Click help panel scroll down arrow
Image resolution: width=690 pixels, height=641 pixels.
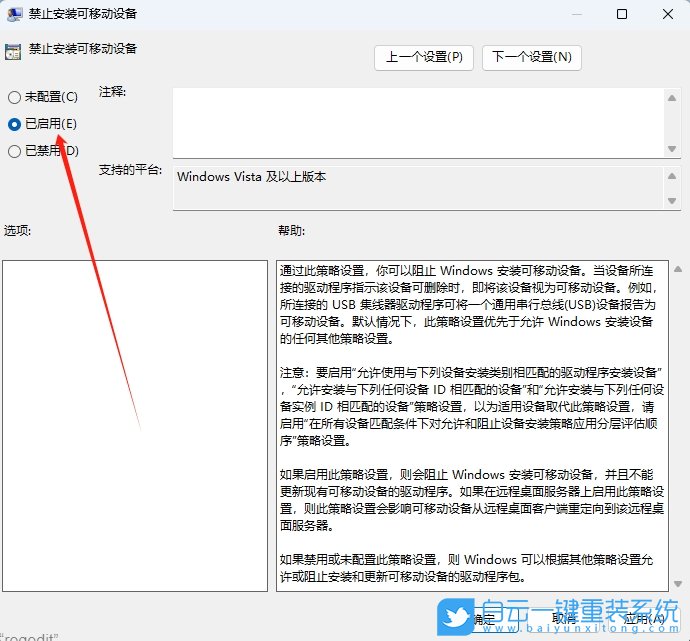click(x=678, y=584)
